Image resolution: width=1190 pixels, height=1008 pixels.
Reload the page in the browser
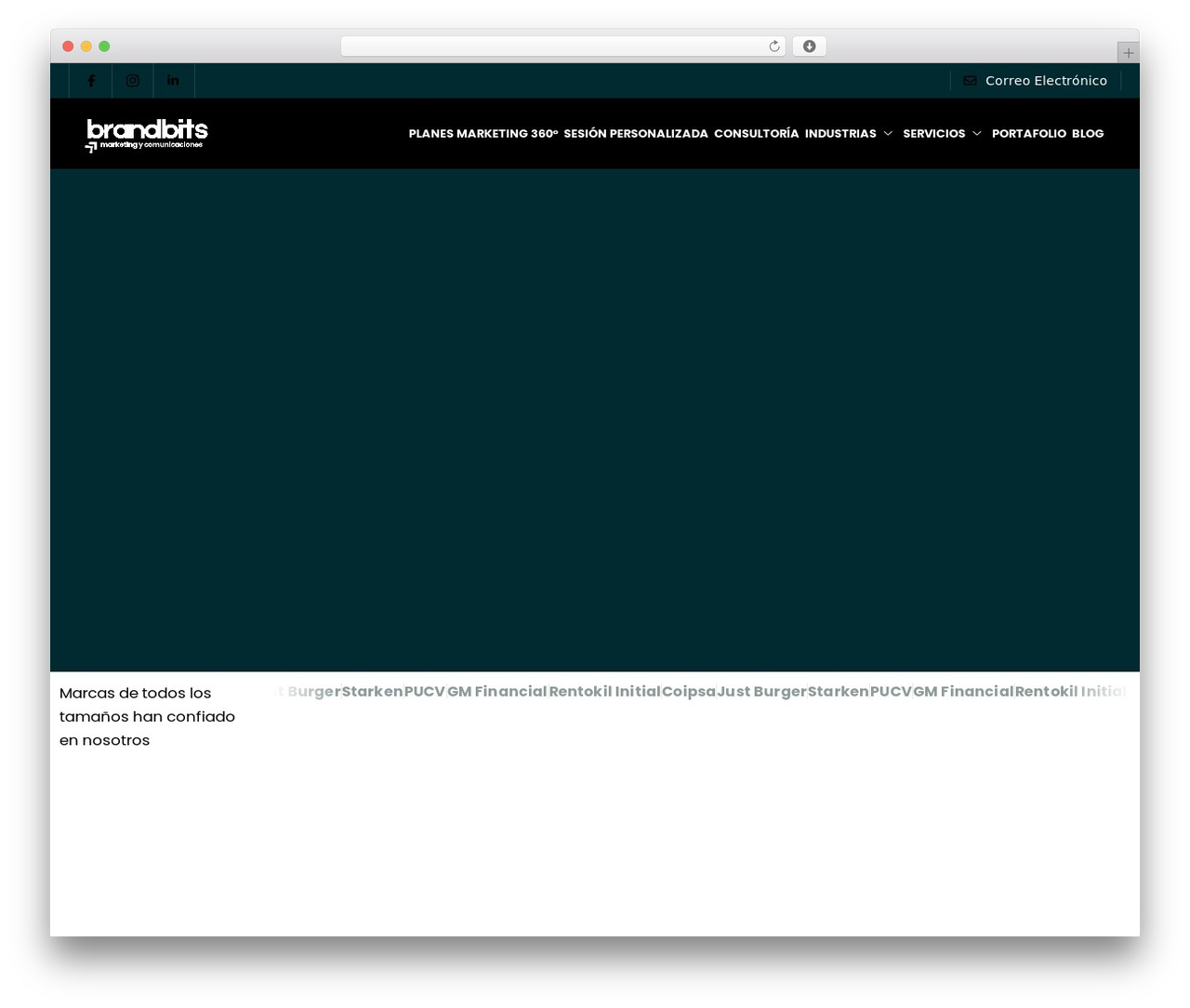774,46
